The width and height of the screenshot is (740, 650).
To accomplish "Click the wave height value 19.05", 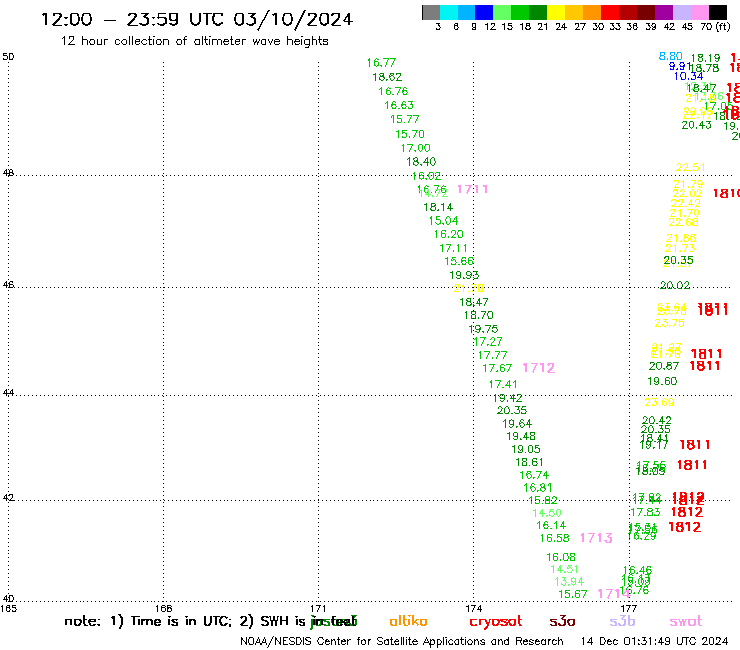I will (x=526, y=449).
